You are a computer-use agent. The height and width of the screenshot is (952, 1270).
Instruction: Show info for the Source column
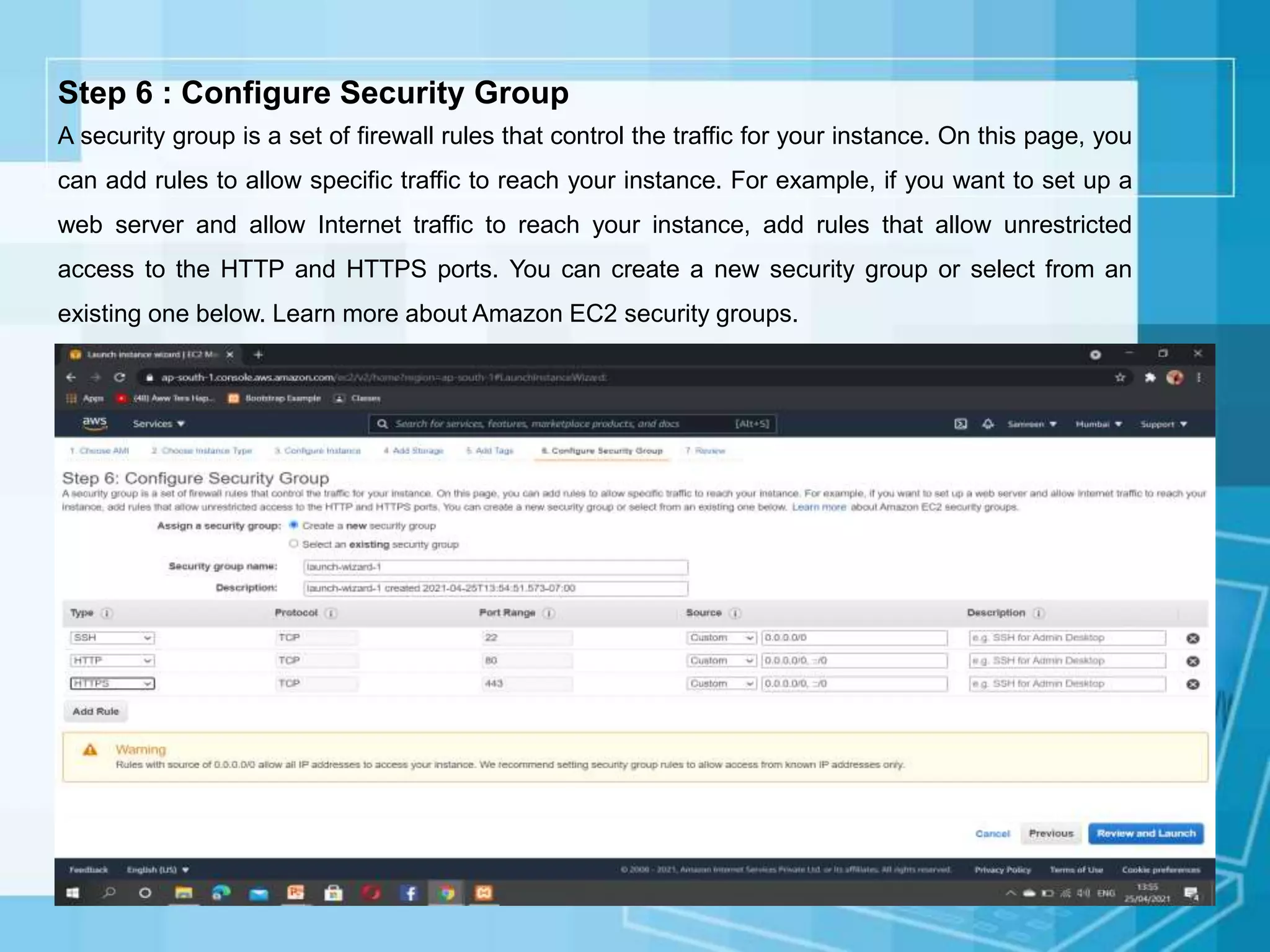click(735, 613)
